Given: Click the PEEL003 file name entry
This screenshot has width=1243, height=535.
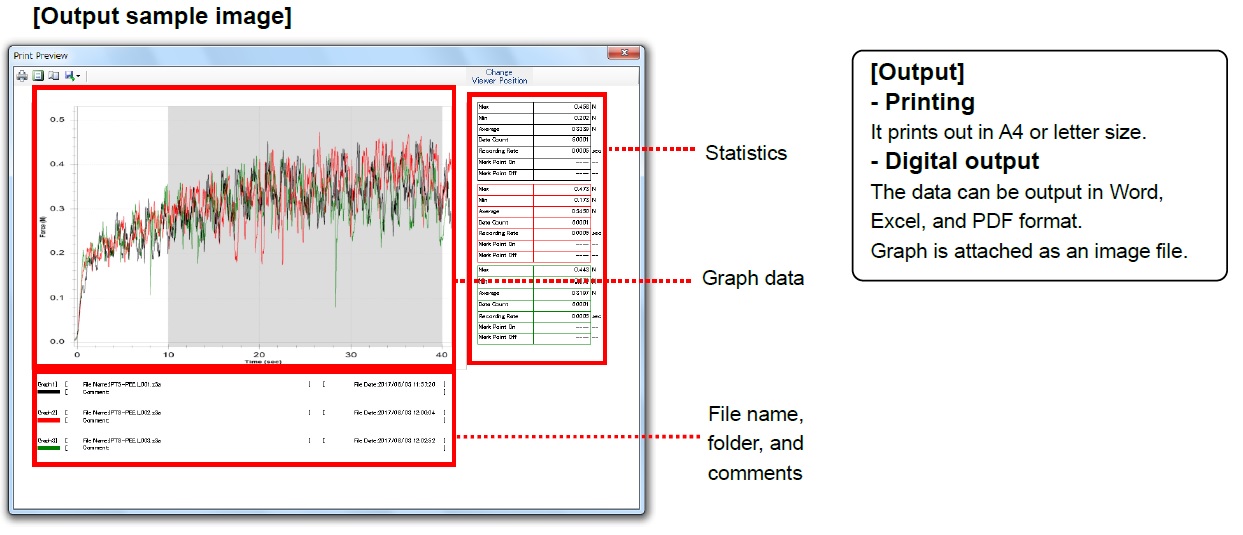Looking at the screenshot, I should tap(122, 440).
